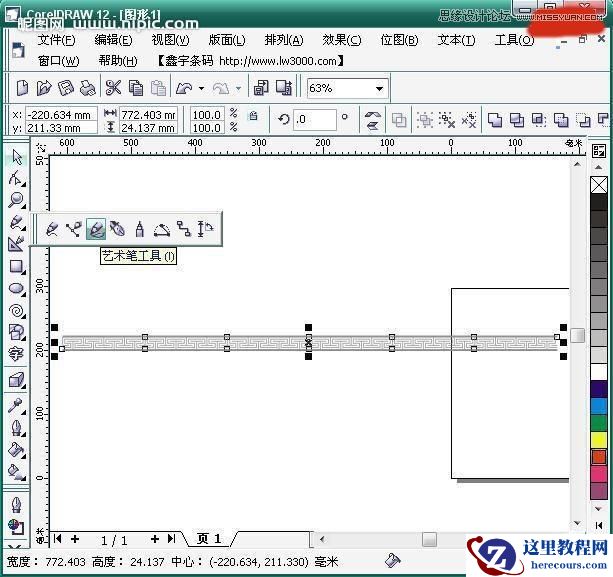Click the Print icon
The image size is (613, 577).
point(88,88)
